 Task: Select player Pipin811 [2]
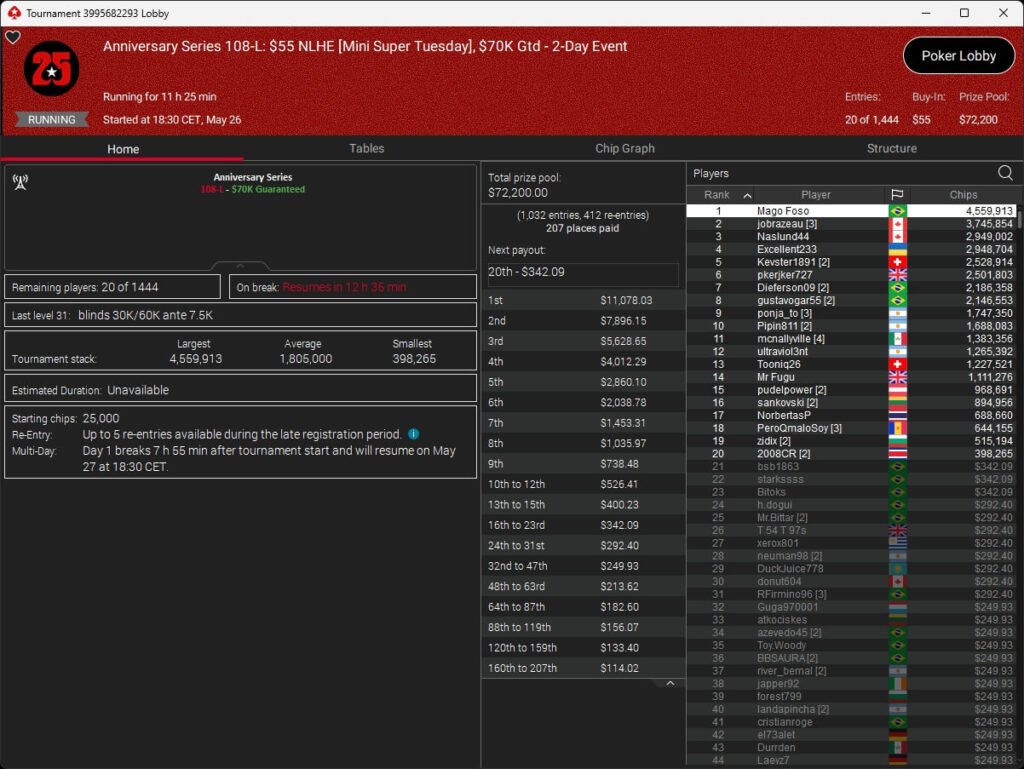852,326
